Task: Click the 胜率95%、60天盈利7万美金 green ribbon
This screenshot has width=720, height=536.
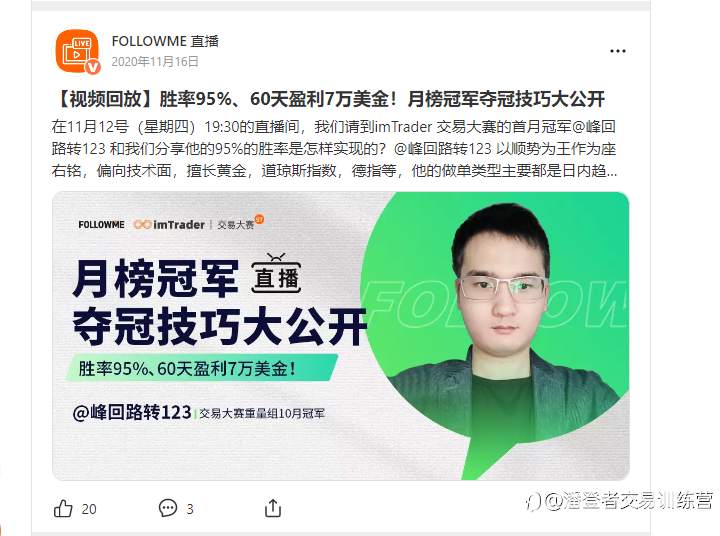Action: point(202,368)
